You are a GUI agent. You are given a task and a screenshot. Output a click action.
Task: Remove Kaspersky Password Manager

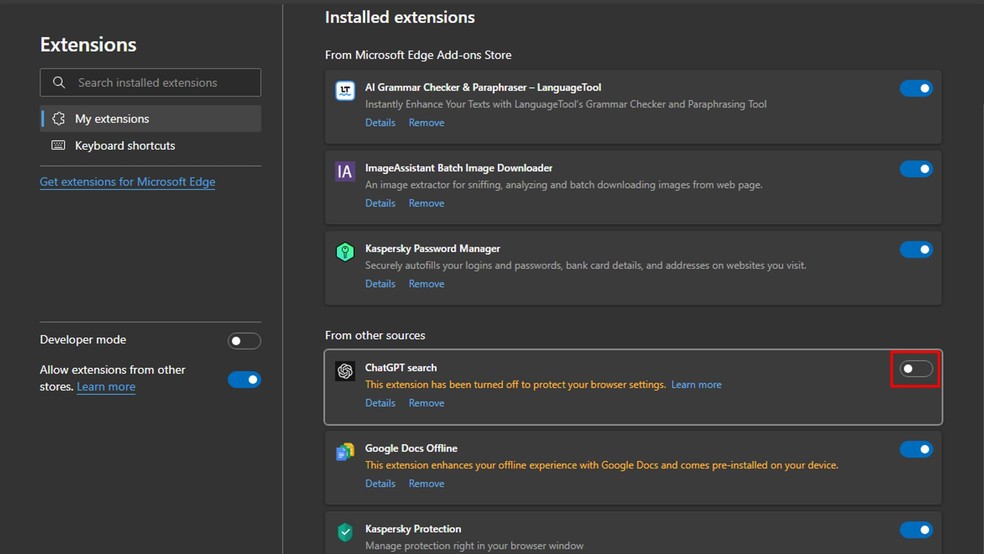pyautogui.click(x=426, y=284)
